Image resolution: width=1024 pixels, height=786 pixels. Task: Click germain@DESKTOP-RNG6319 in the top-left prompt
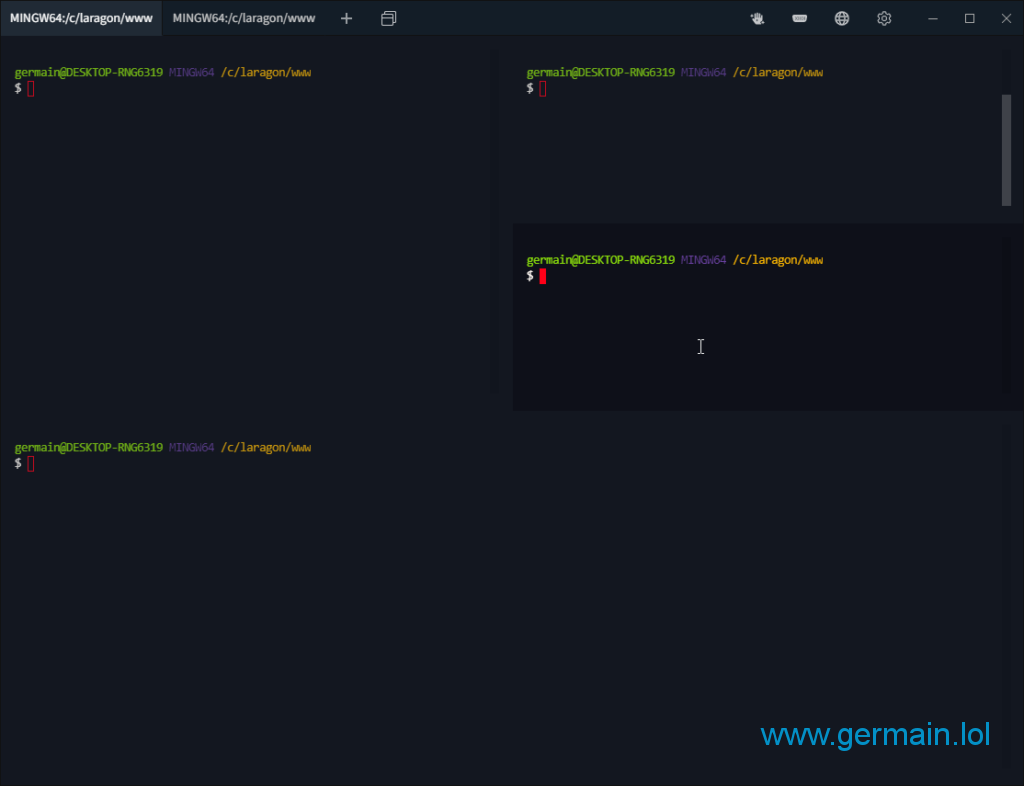click(x=88, y=72)
